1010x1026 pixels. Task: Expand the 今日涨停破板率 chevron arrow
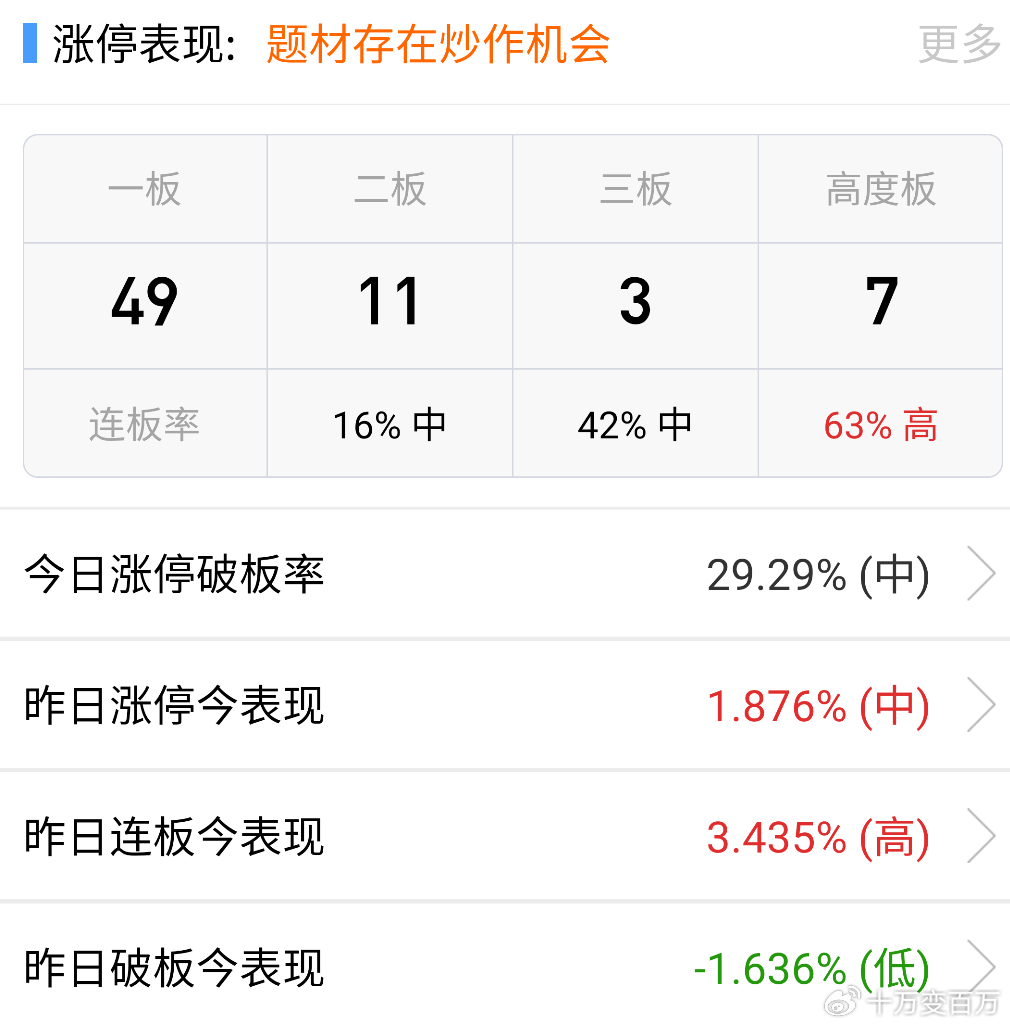click(x=981, y=575)
